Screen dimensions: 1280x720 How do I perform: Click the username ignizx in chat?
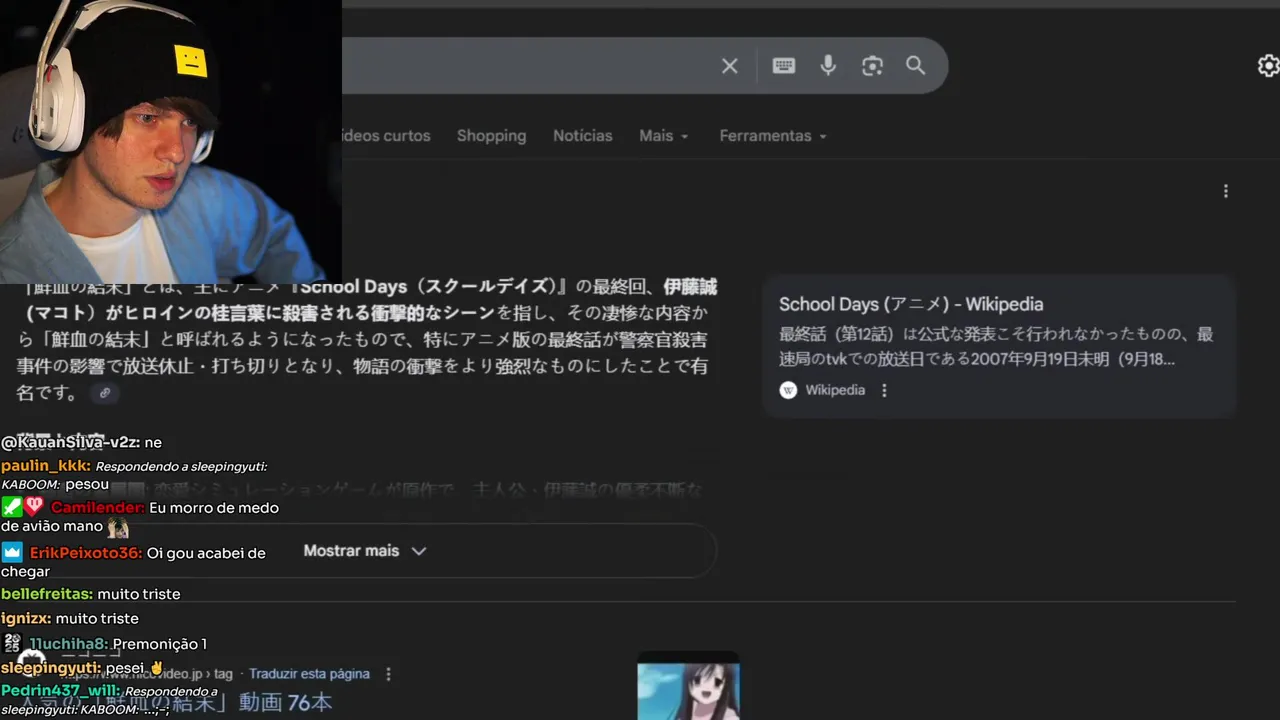point(26,619)
